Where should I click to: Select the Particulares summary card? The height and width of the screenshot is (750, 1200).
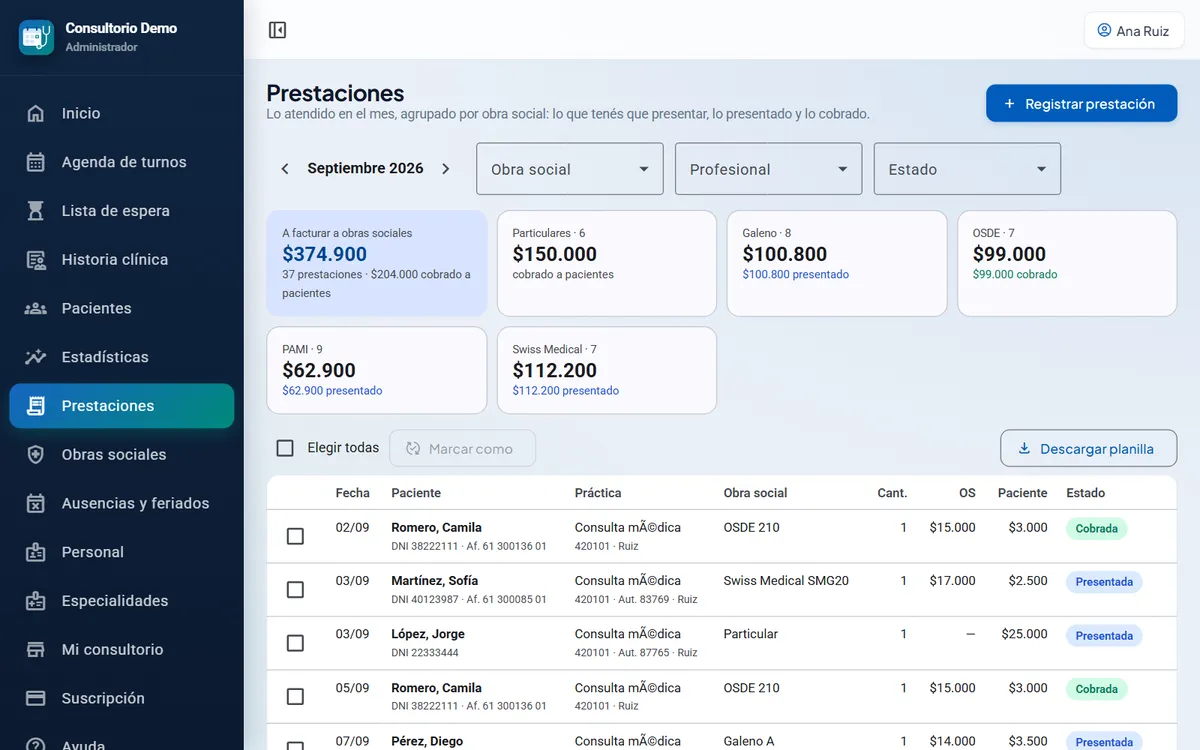point(607,264)
